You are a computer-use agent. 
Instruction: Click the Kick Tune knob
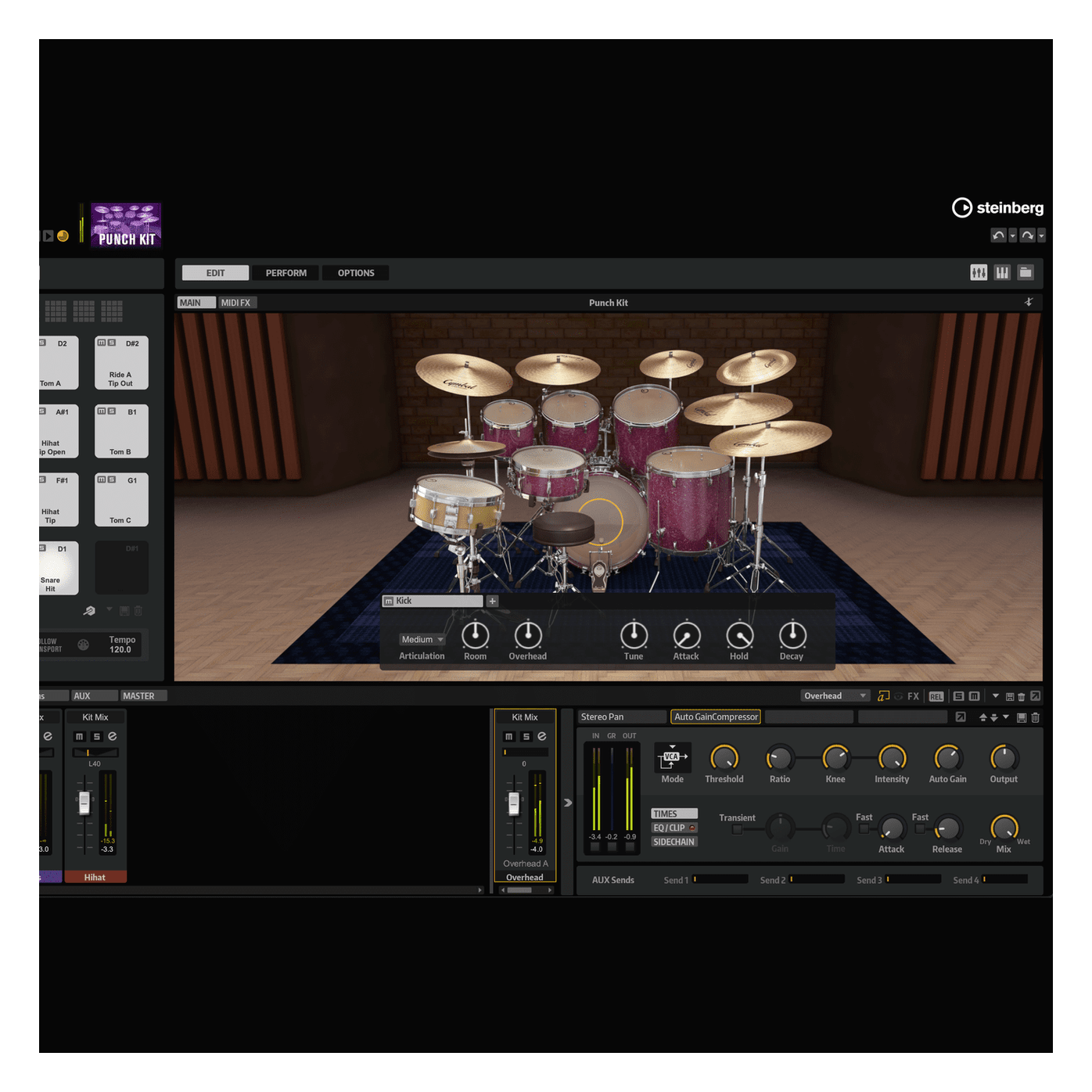point(634,635)
